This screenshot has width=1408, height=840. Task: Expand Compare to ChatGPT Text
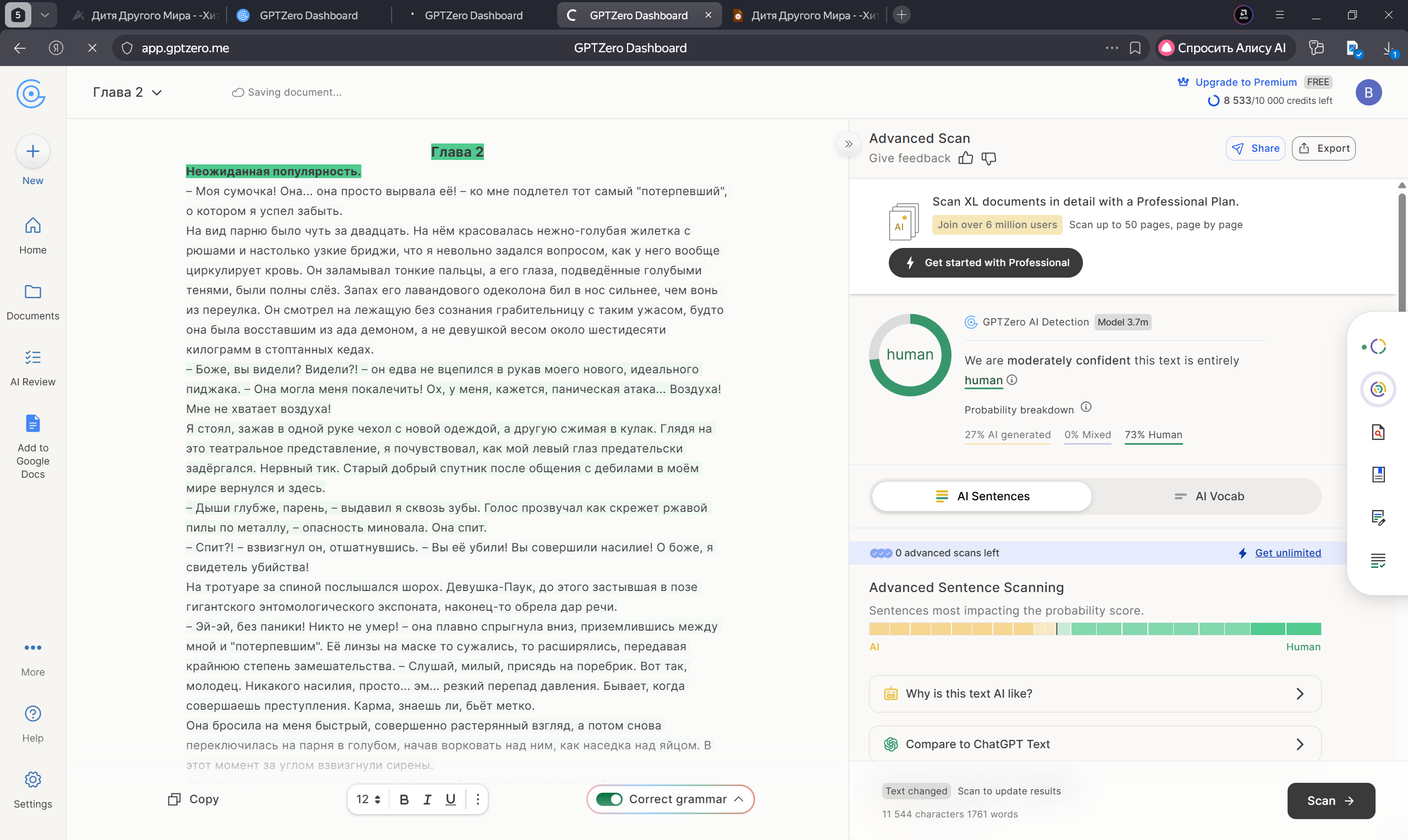(x=1094, y=744)
